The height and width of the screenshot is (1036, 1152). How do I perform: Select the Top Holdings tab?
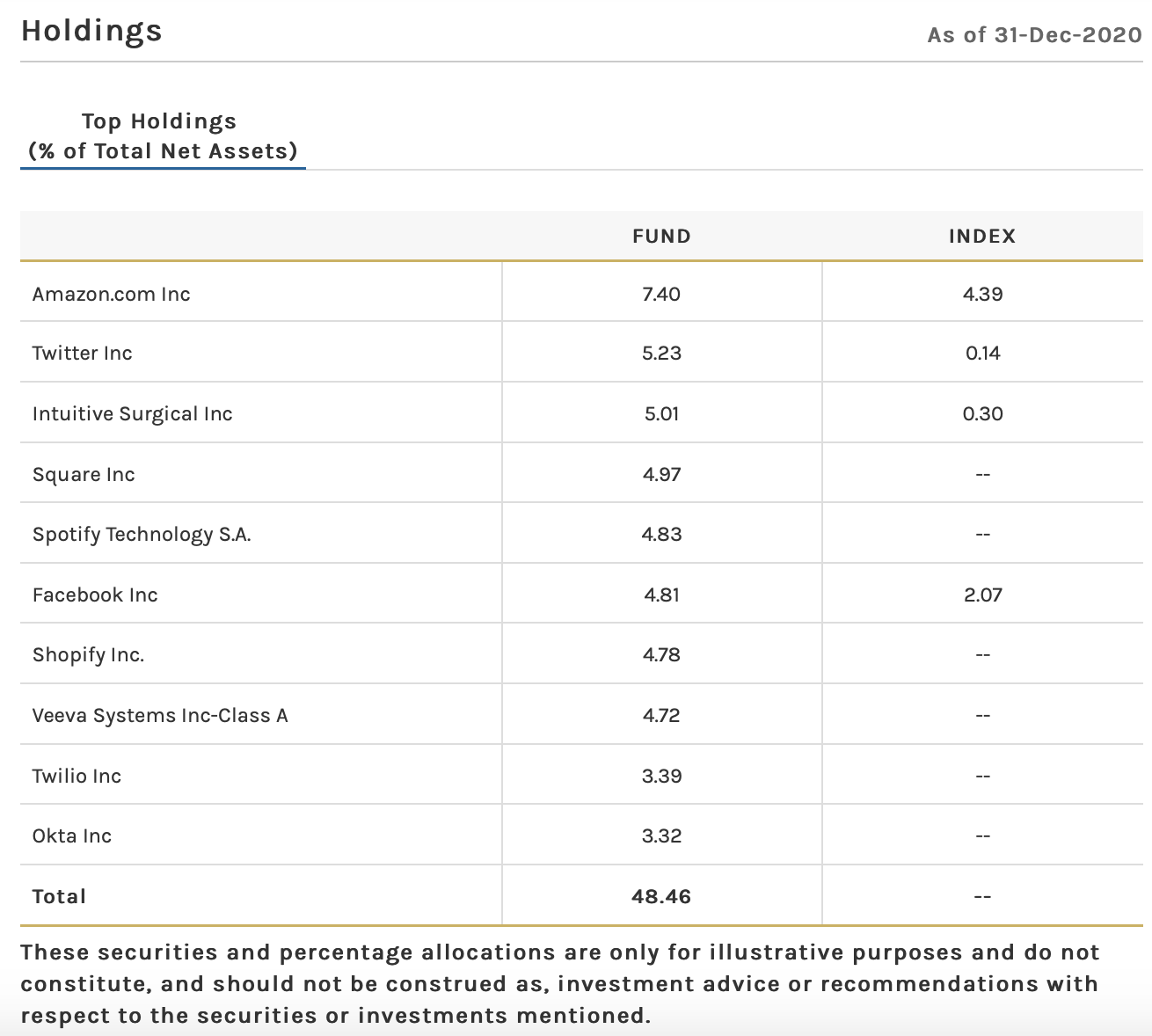(x=163, y=136)
